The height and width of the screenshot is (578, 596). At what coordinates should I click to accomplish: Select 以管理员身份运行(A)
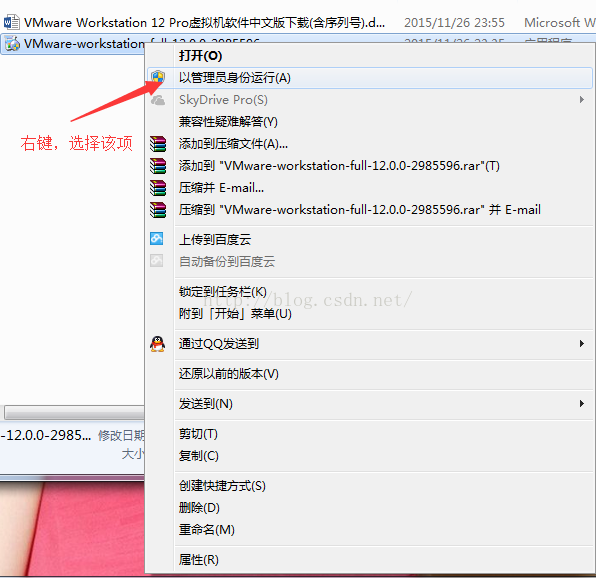(369, 78)
